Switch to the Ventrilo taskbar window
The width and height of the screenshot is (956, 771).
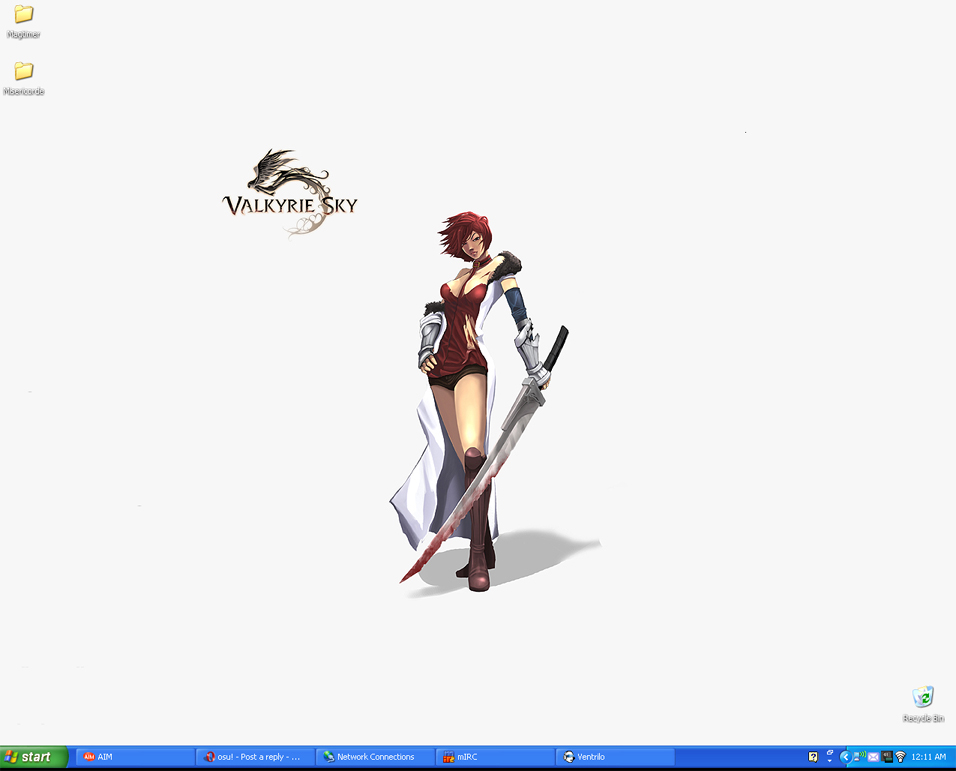(616, 757)
